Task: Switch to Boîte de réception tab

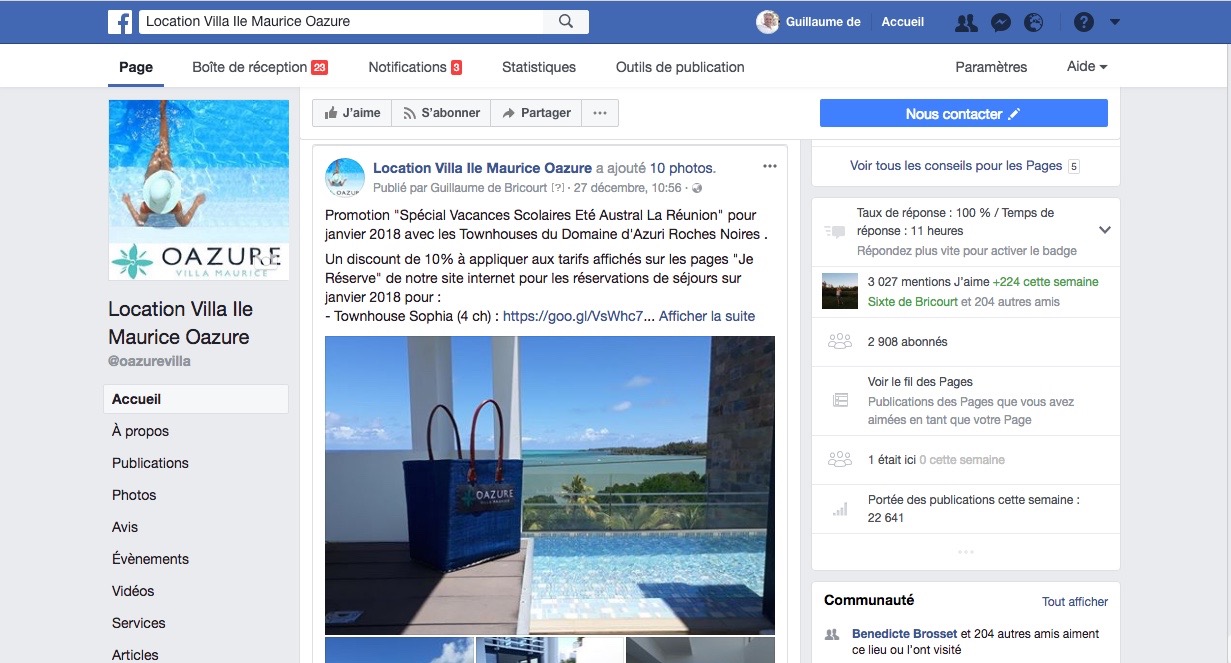Action: 259,67
